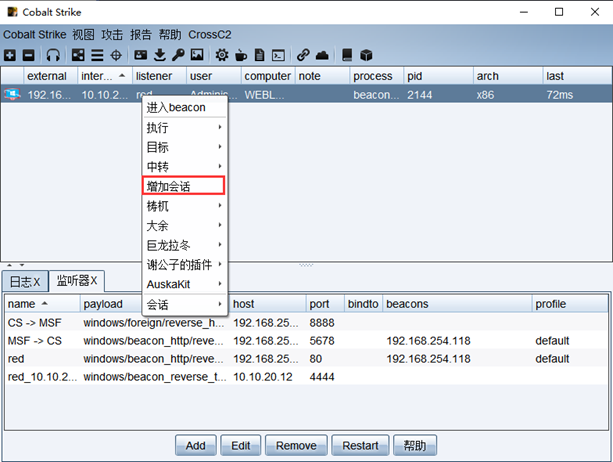This screenshot has width=613, height=462.
Task: Open the 视图 menu
Action: click(x=83, y=35)
